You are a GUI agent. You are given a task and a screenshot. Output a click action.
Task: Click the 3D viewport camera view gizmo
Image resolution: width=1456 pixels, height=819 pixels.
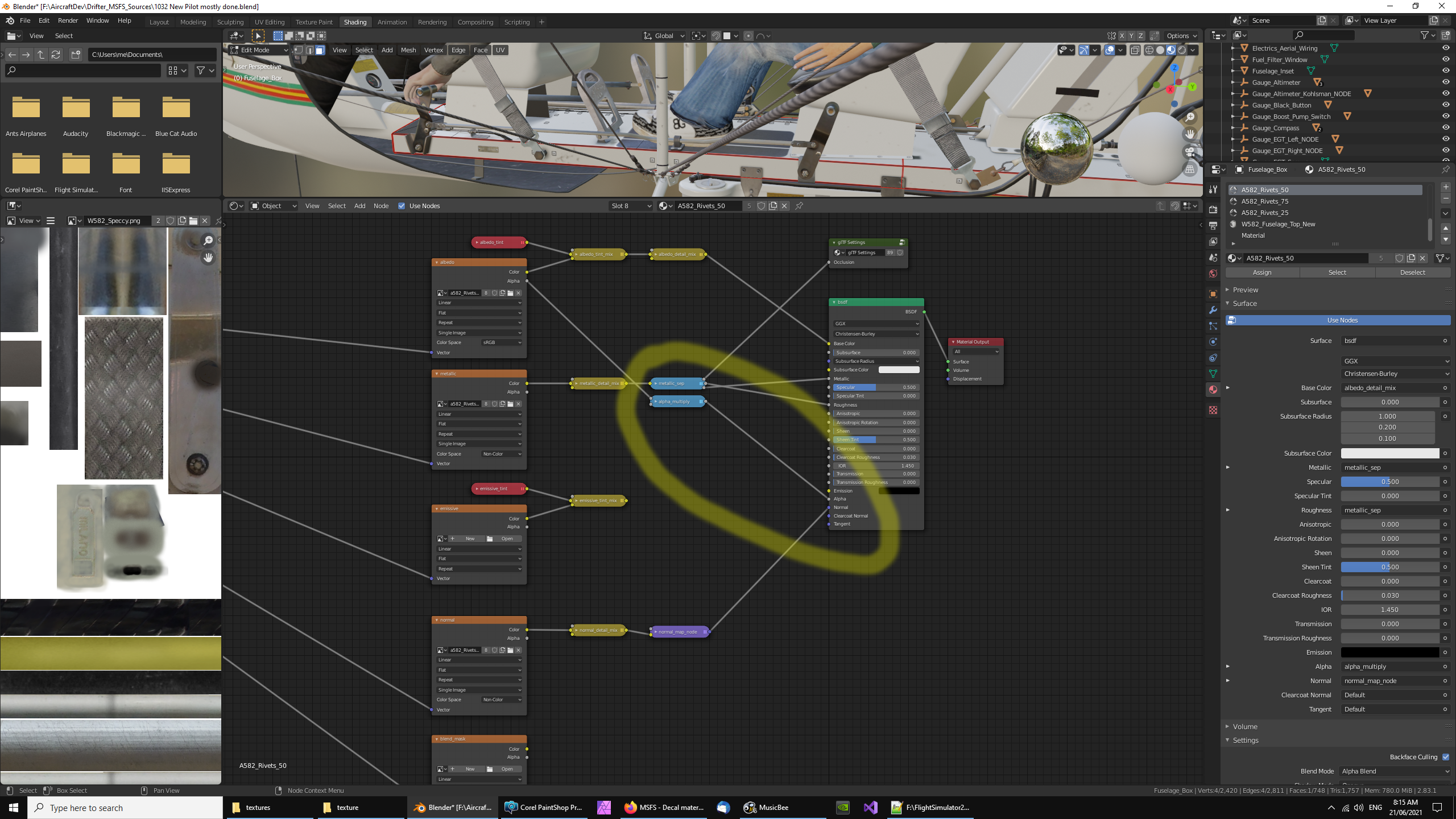pos(1190,152)
